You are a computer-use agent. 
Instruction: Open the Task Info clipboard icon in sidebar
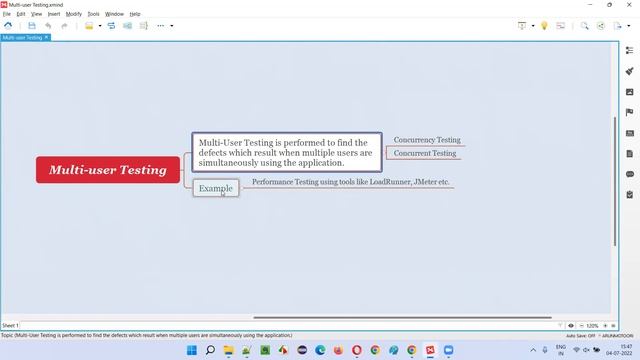tap(629, 195)
